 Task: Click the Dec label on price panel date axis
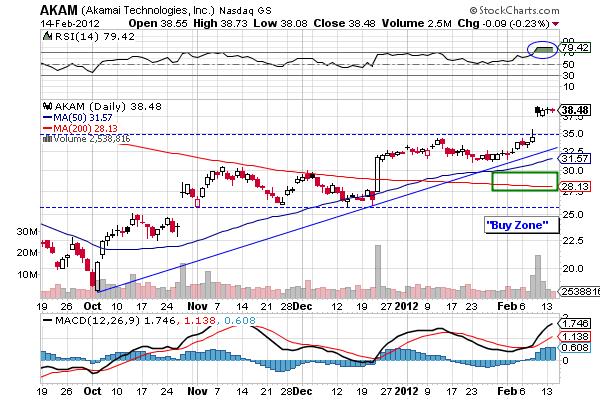click(x=303, y=306)
